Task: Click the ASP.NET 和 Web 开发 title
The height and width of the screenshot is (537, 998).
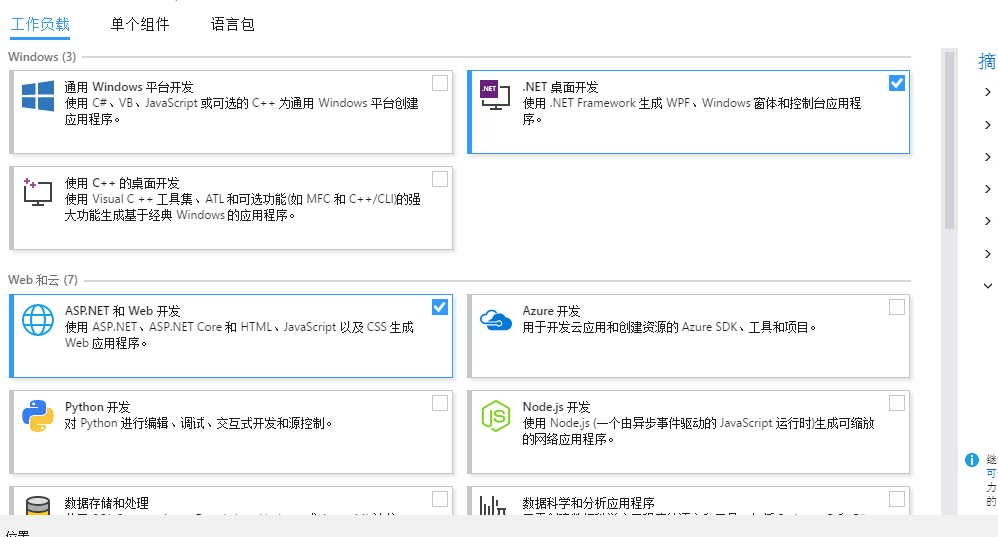Action: coord(122,311)
